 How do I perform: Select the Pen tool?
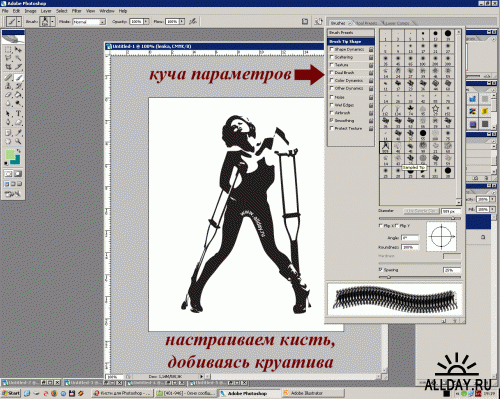(8, 122)
